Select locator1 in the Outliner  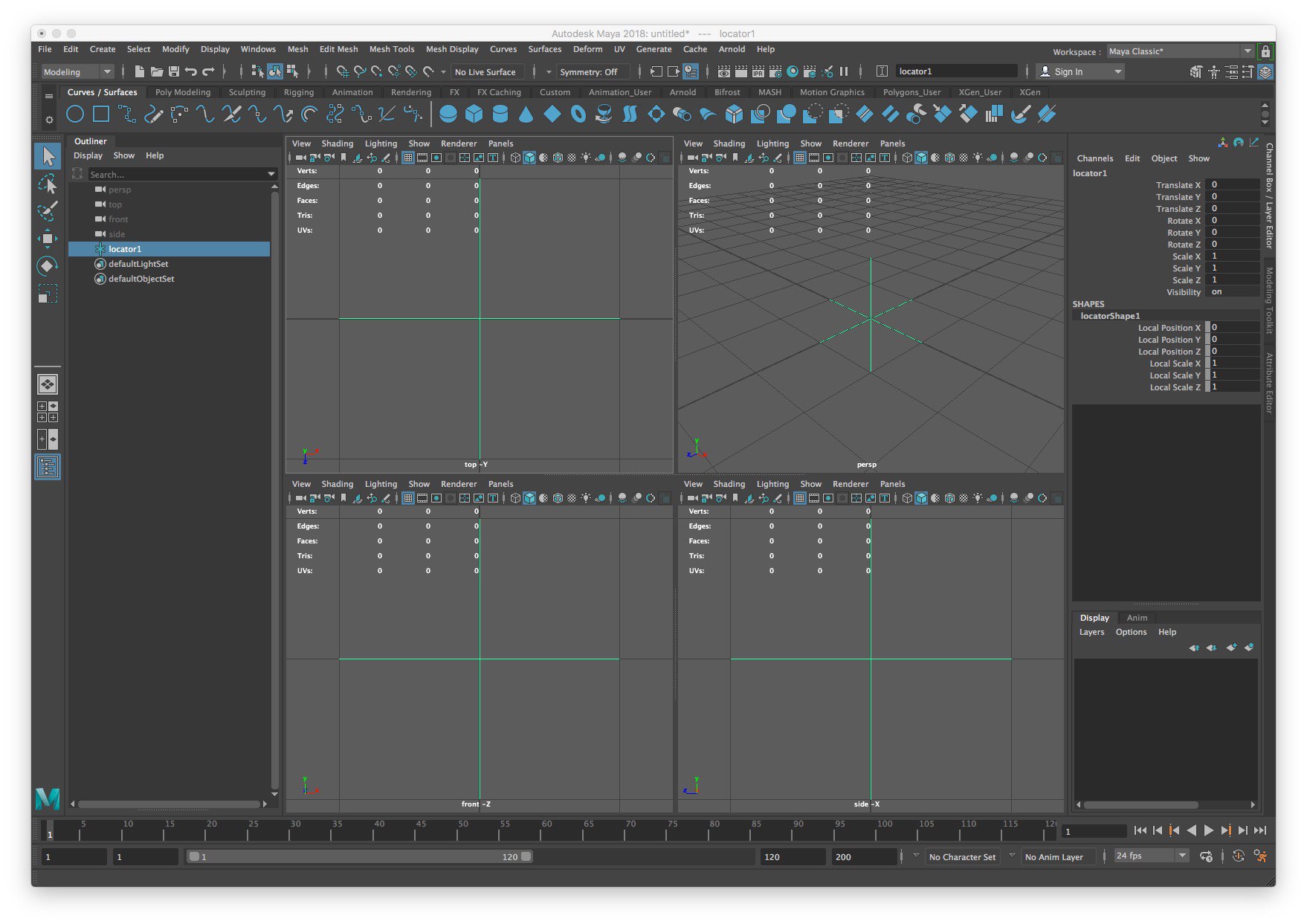(170, 249)
